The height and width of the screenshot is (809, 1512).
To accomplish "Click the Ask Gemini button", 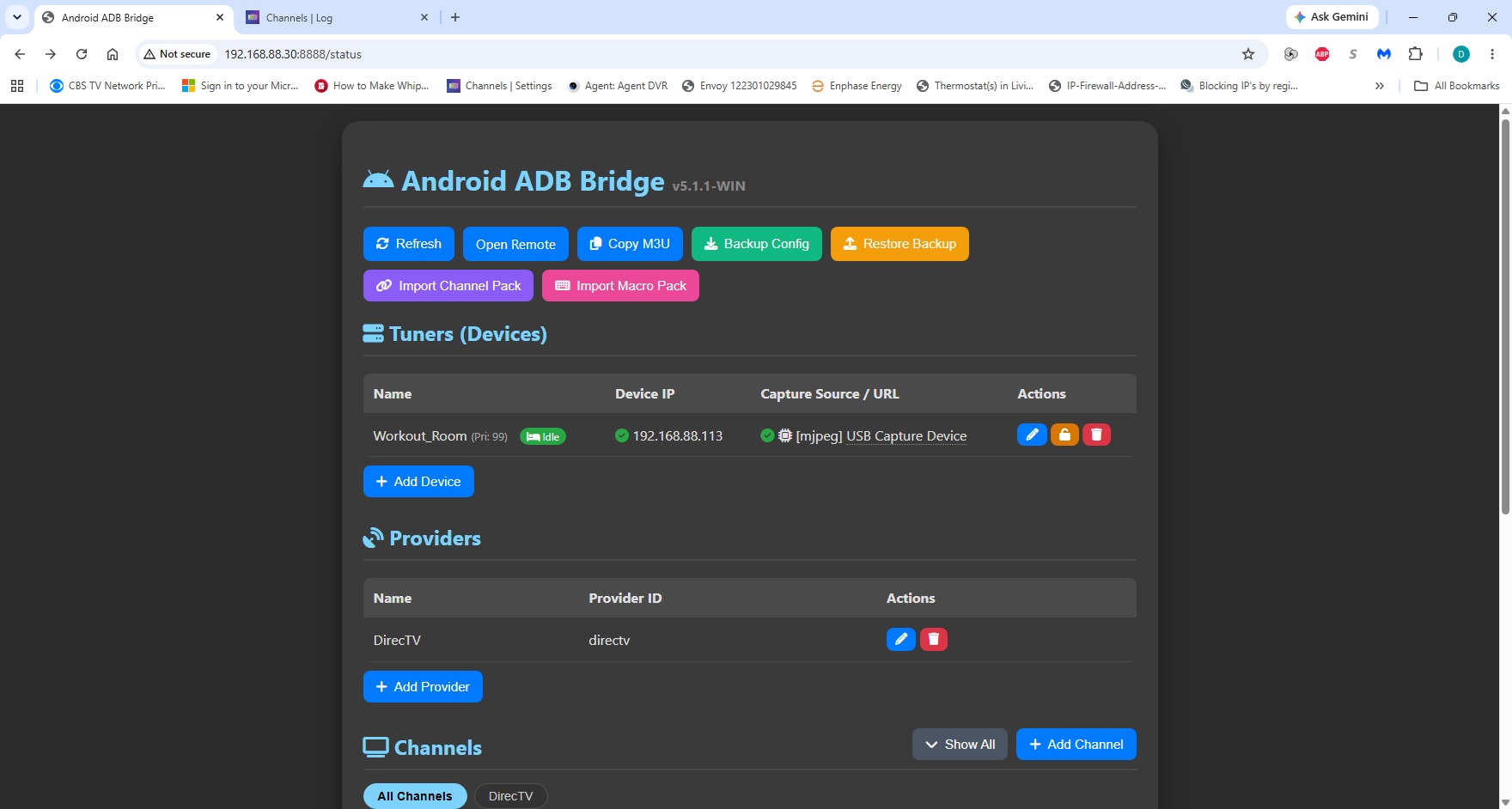I will tap(1332, 17).
